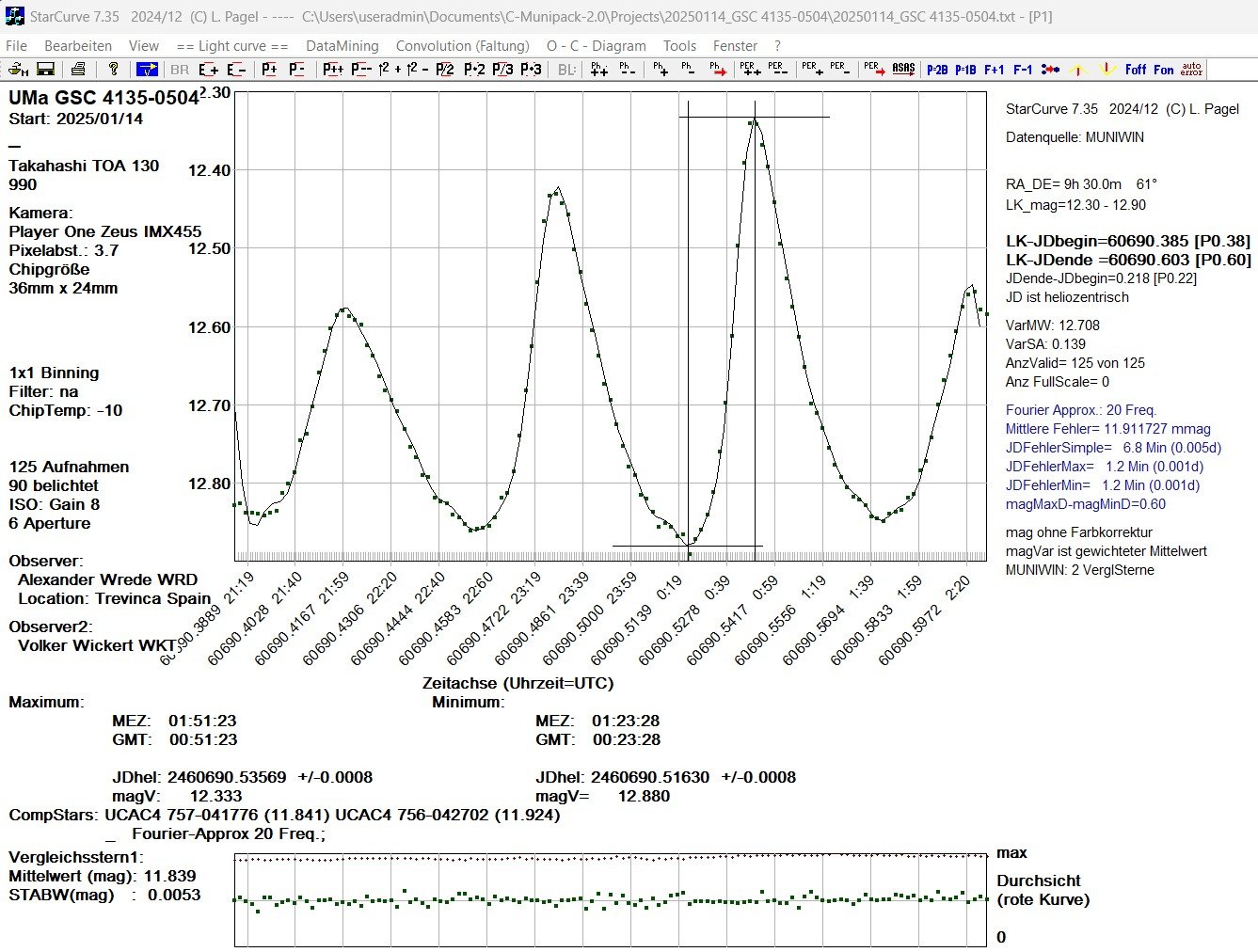
Task: Click the P=1B toolbar button
Action: point(965,70)
